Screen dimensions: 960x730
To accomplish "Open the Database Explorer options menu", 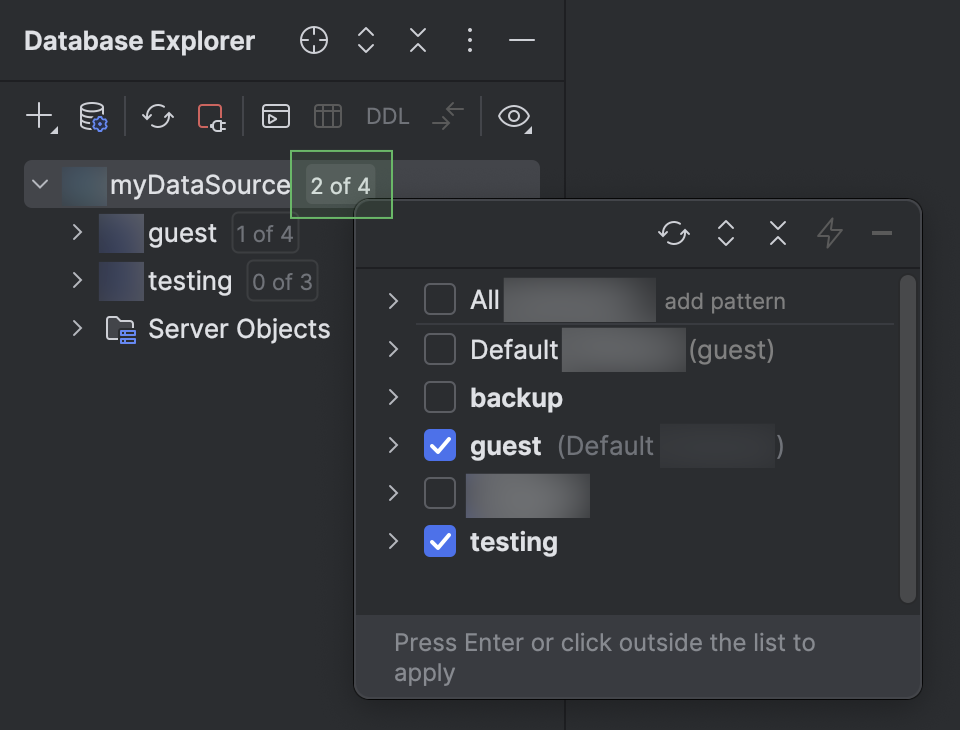I will [x=469, y=40].
